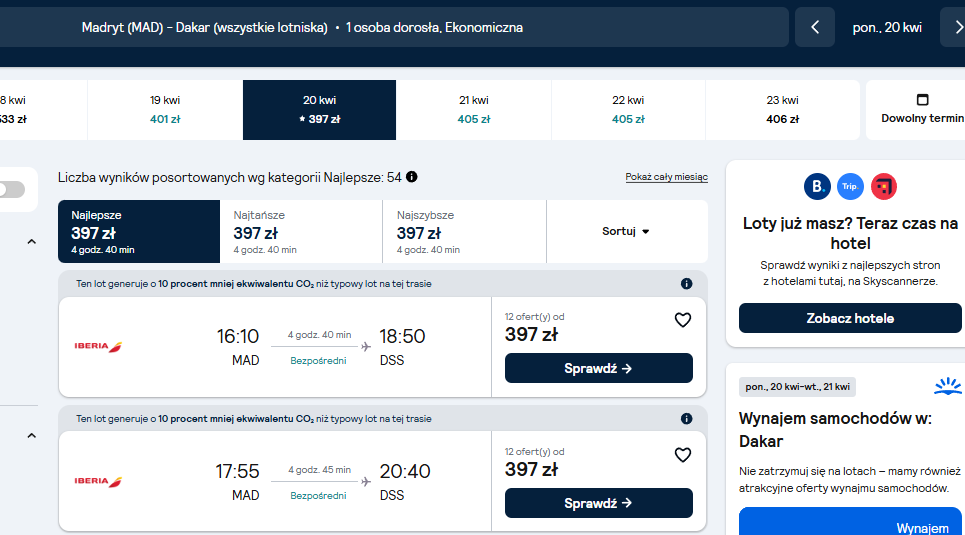Choose the 23 kwi date at 406 zł
The image size is (965, 535).
[783, 110]
